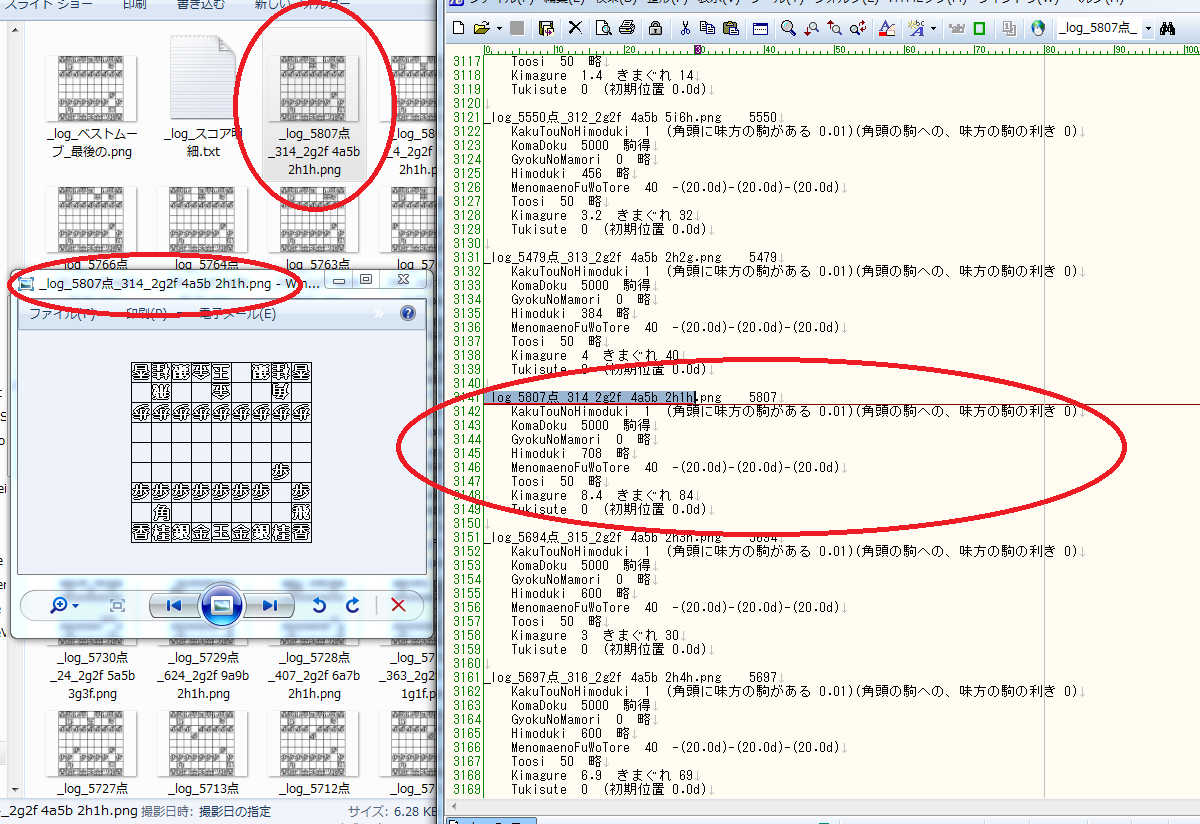Screen dimensions: 1200x824
Task: Toggle the read-only padlock icon
Action: tap(656, 28)
